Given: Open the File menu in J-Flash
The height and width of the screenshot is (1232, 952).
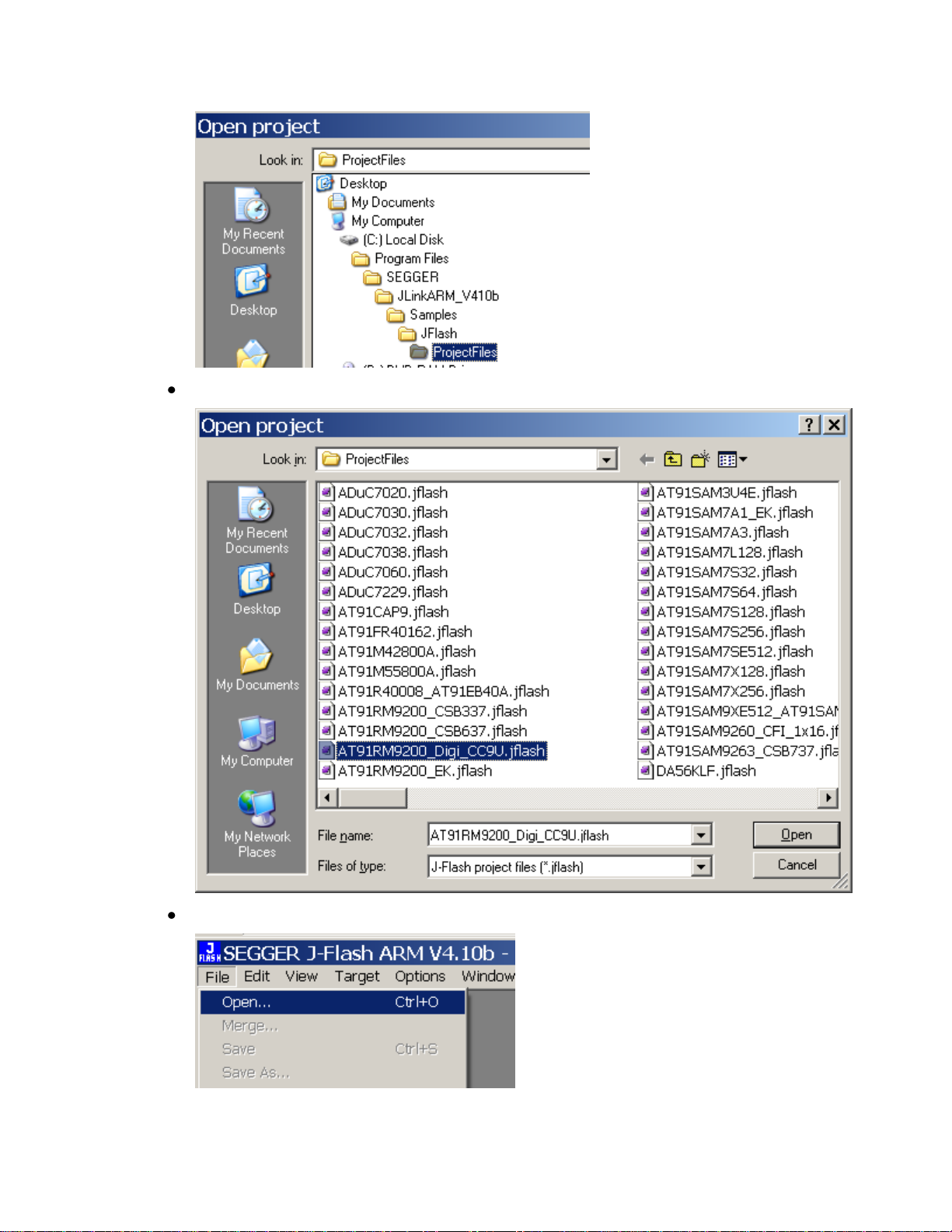Looking at the screenshot, I should tap(217, 977).
